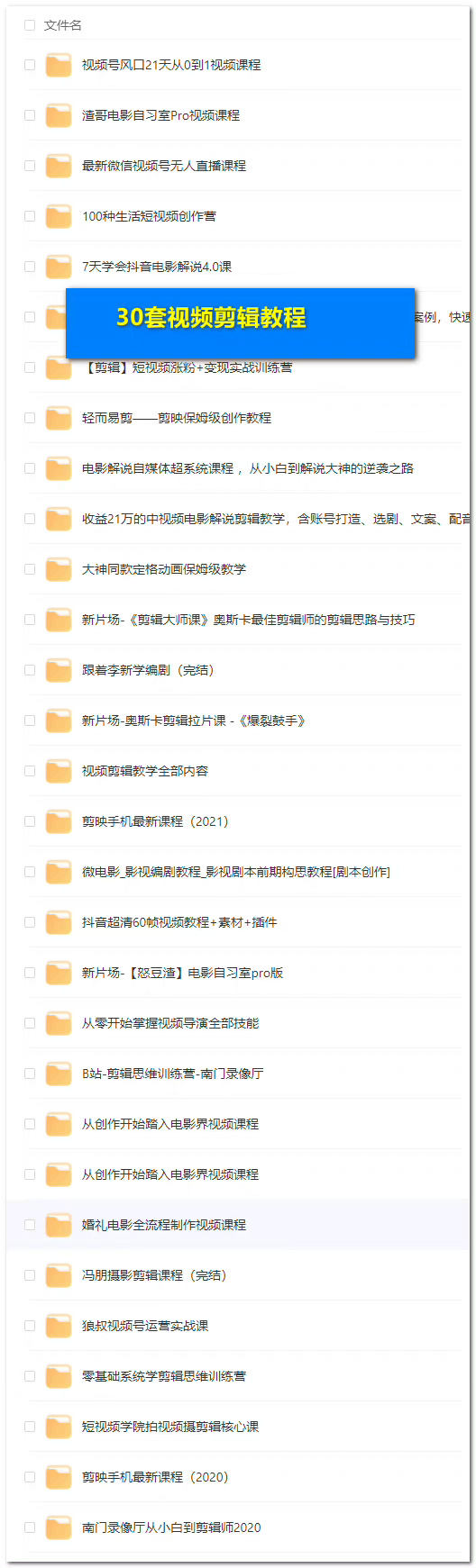This screenshot has width=476, height=1568.
Task: Open 轻而易剪——剪映保姆级创作教程 folder name
Action: [x=177, y=418]
